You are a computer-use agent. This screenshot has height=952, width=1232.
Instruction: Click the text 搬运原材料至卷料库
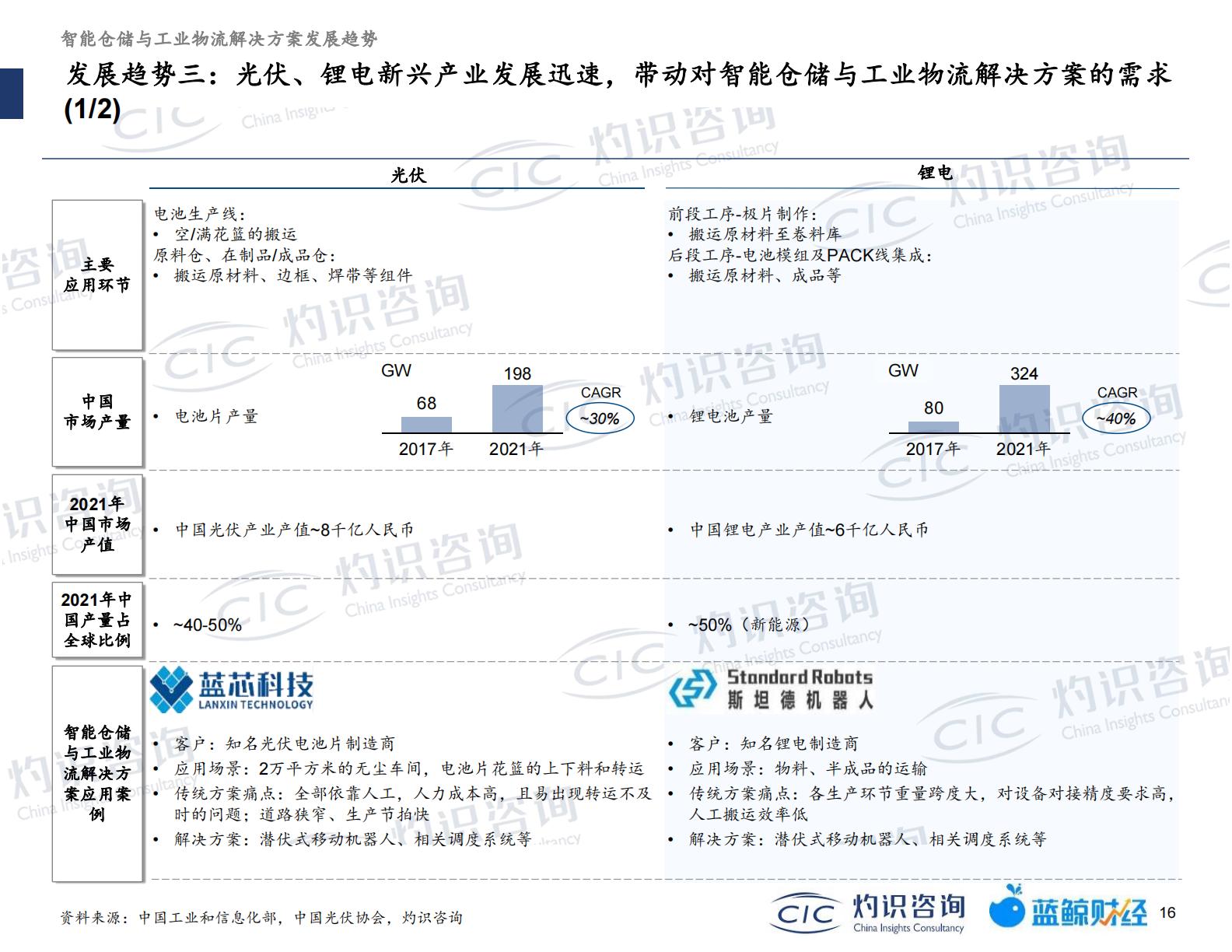click(x=765, y=234)
